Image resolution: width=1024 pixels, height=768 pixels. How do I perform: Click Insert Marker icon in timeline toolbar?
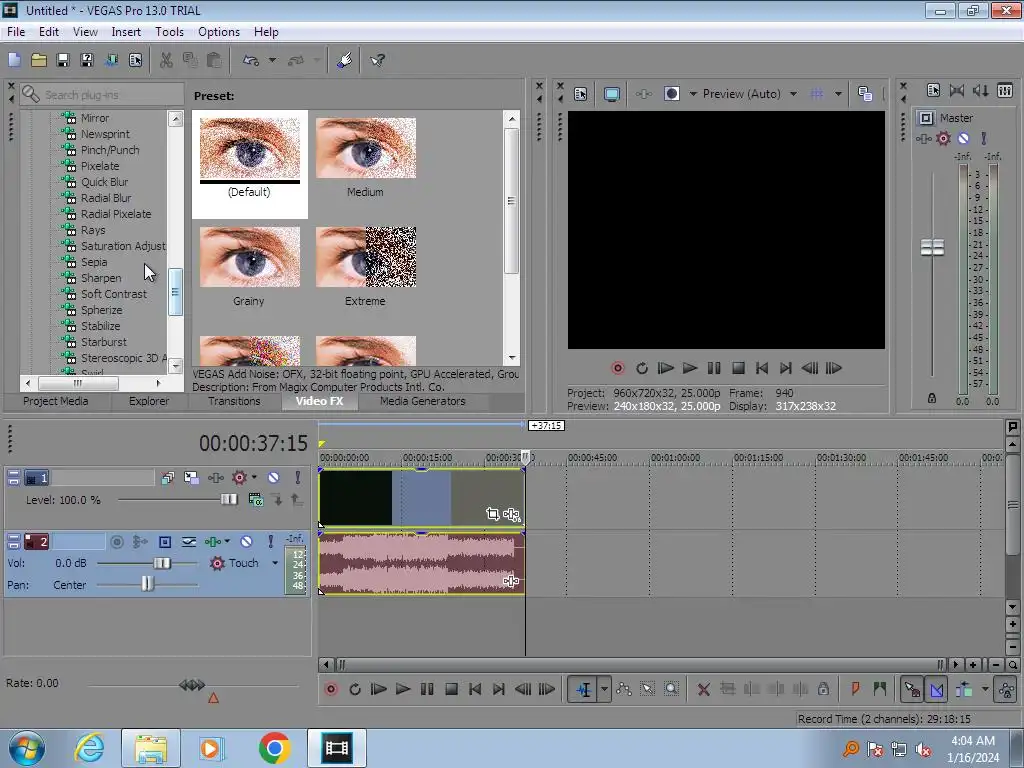(855, 689)
